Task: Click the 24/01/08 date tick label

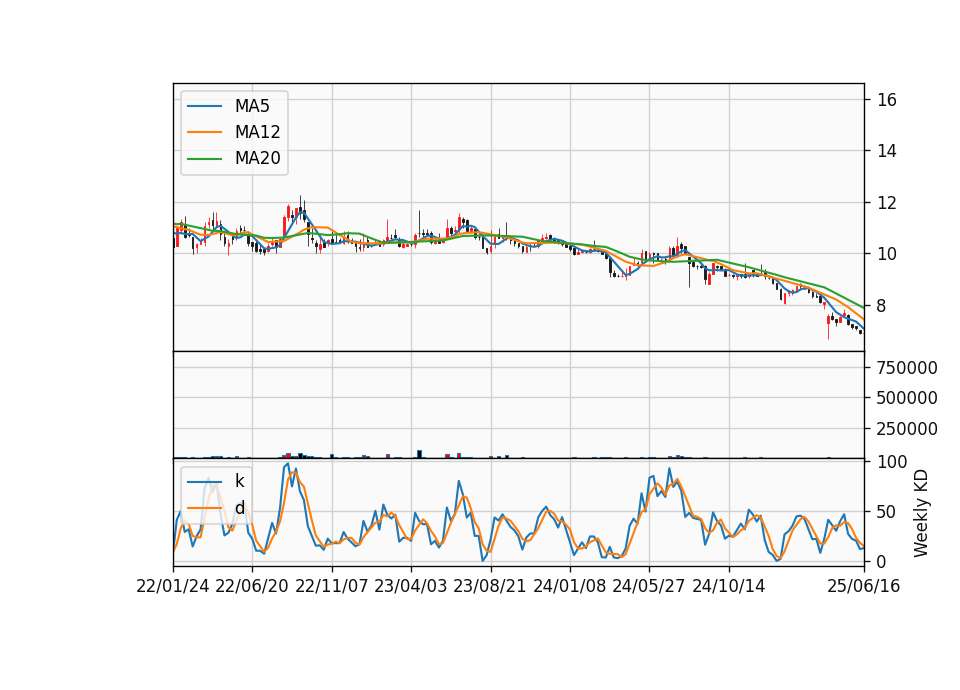Action: [x=570, y=587]
